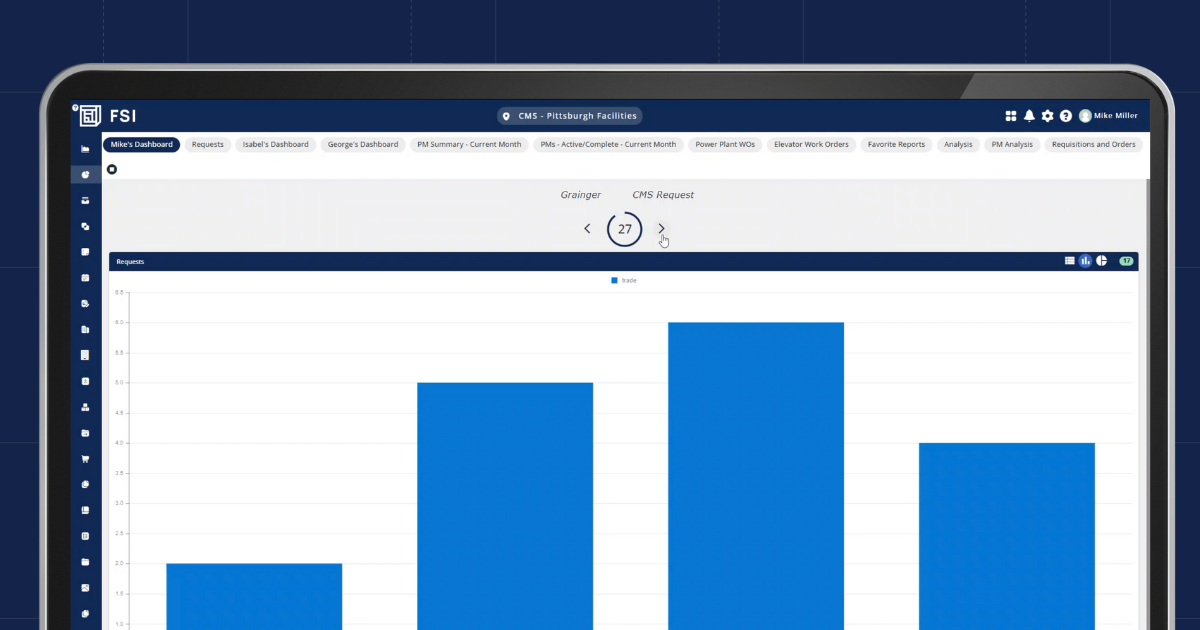
Task: Click the y-axis label 5.0
Action: (118, 383)
